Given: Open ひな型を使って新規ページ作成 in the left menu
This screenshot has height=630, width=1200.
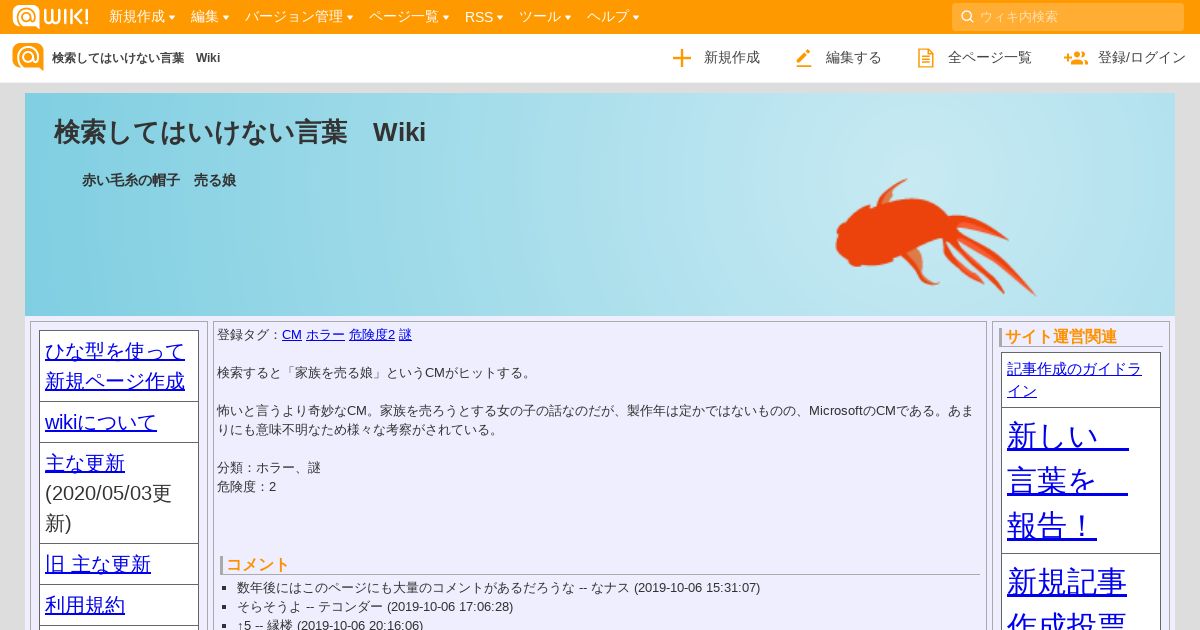Looking at the screenshot, I should pyautogui.click(x=115, y=366).
